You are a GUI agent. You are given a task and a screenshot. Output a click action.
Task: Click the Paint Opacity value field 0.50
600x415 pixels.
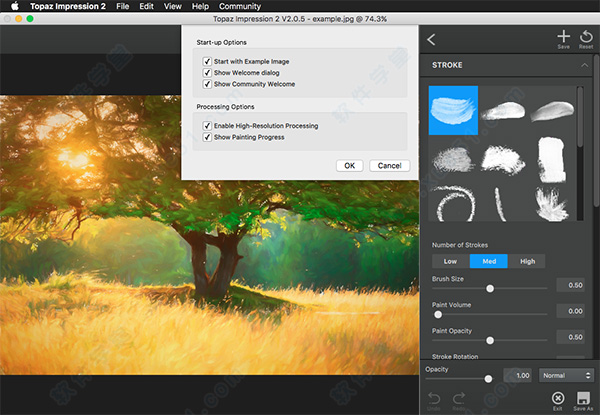pyautogui.click(x=571, y=337)
